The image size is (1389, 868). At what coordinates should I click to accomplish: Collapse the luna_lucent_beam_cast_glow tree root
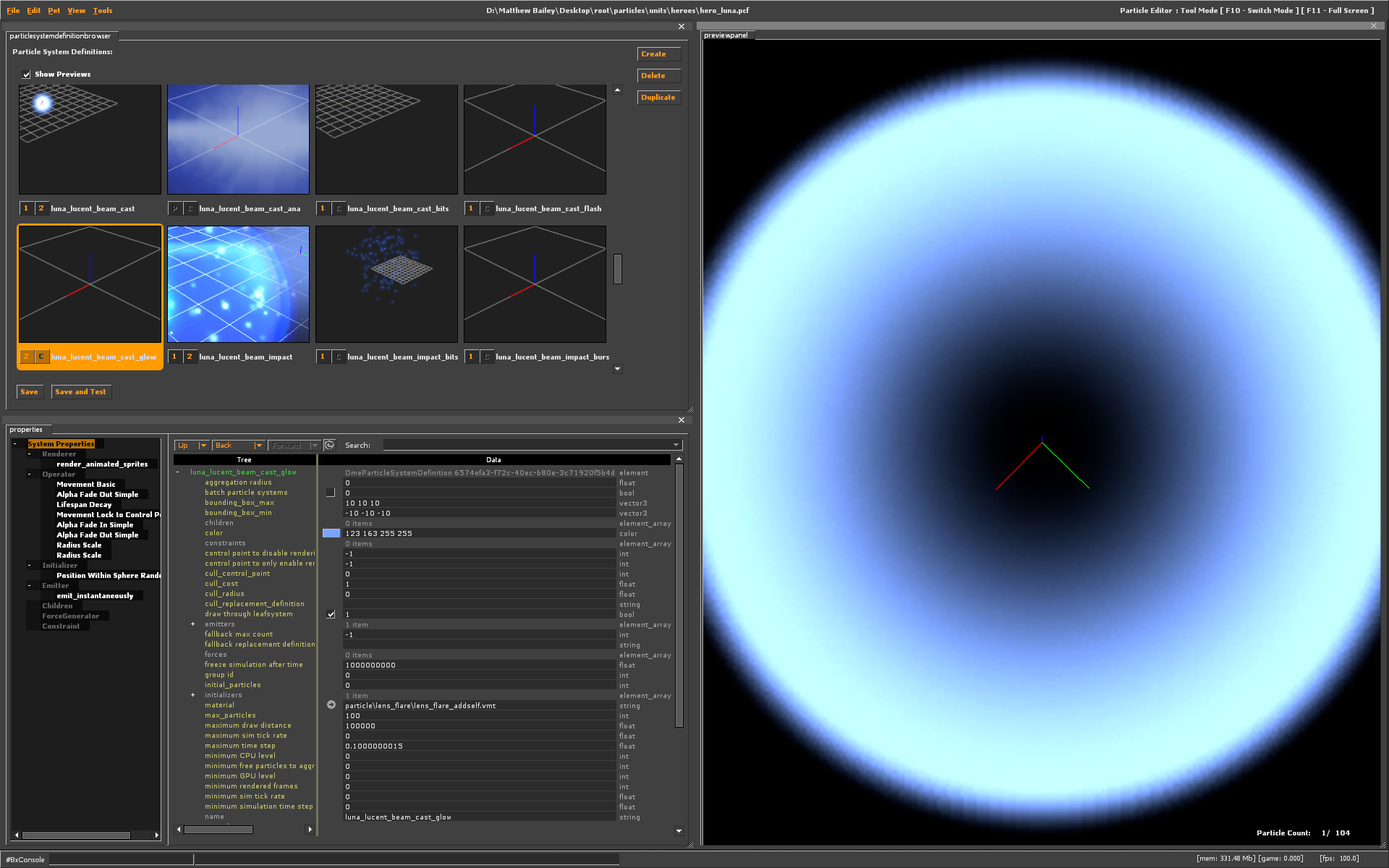click(178, 472)
